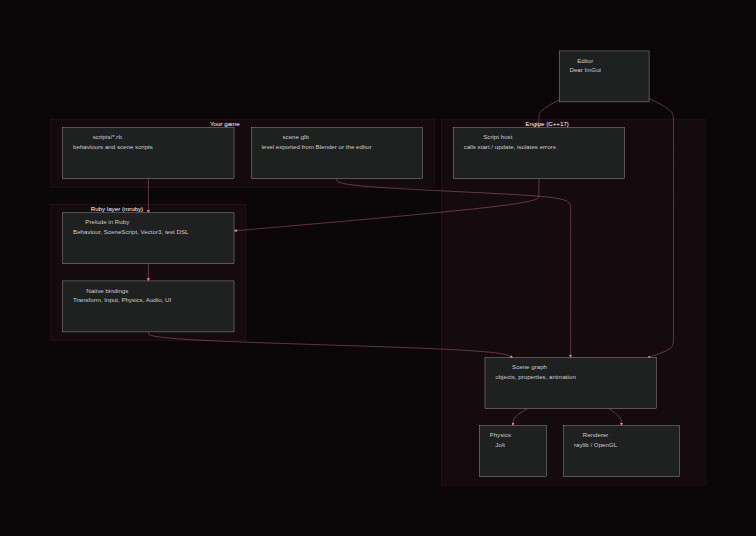Image resolution: width=756 pixels, height=536 pixels.
Task: Click 'objects, properties, animation' text
Action: pos(535,377)
